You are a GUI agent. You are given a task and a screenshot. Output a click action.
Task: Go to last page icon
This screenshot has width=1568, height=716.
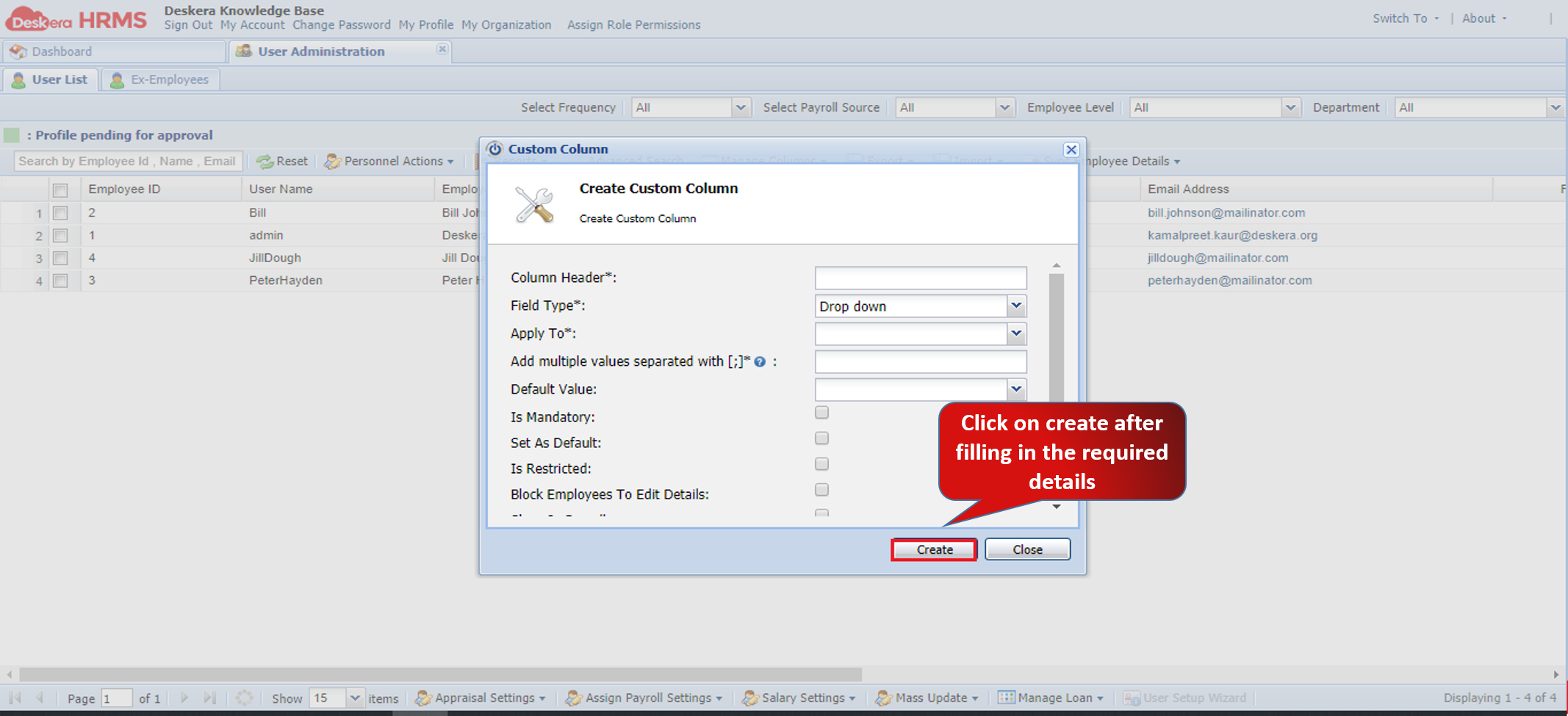(210, 698)
